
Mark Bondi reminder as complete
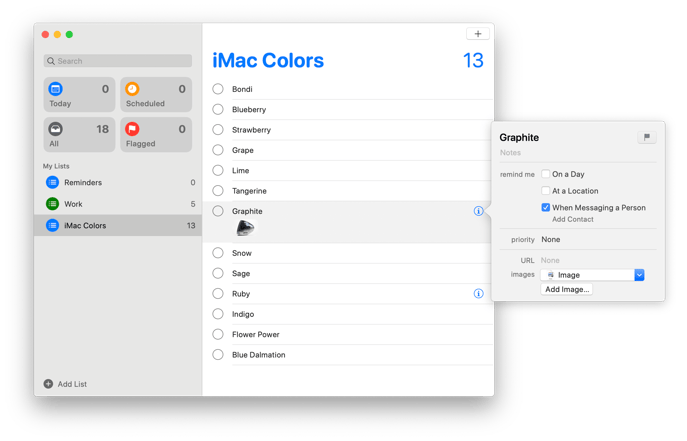(x=218, y=89)
